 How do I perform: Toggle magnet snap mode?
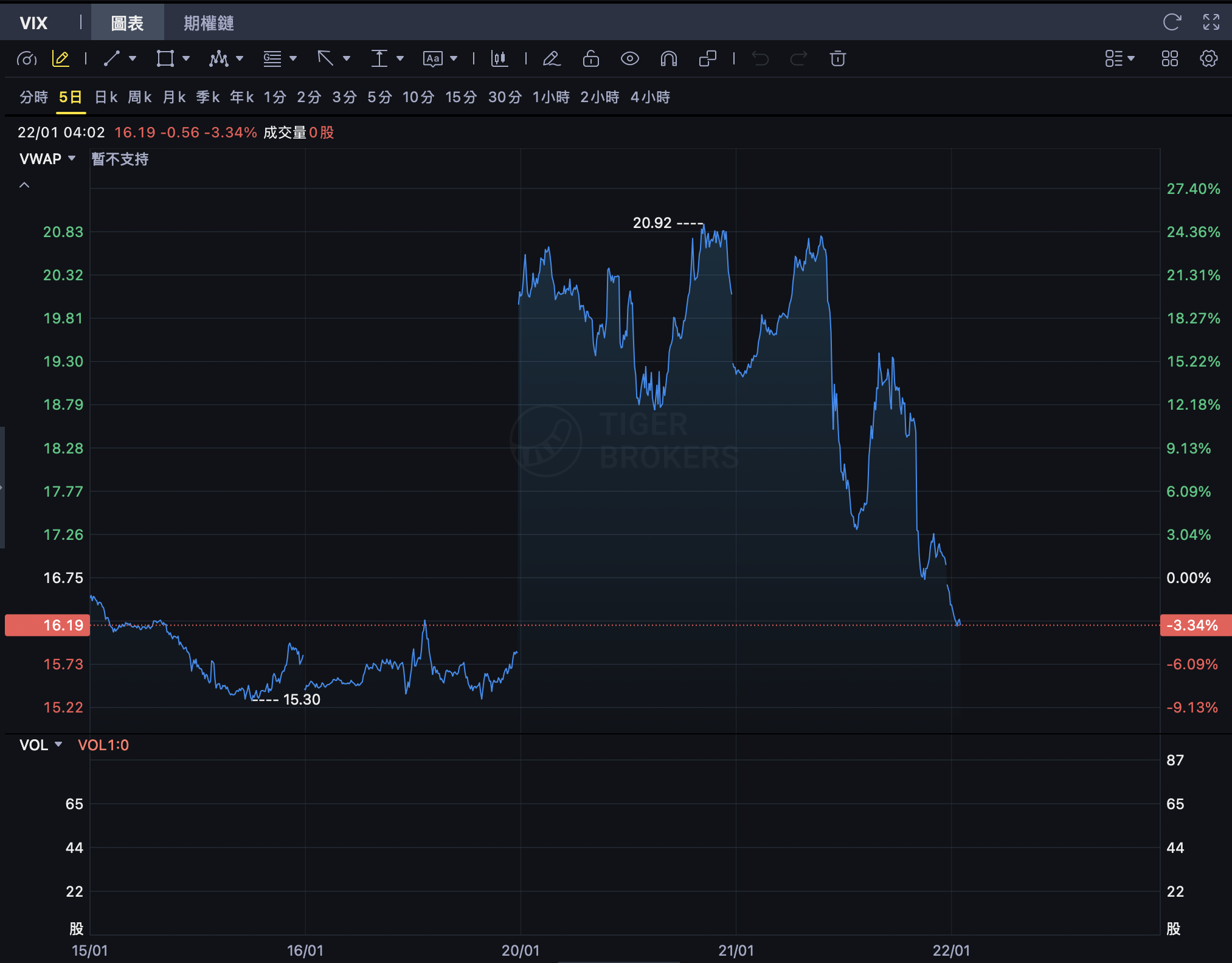point(668,58)
